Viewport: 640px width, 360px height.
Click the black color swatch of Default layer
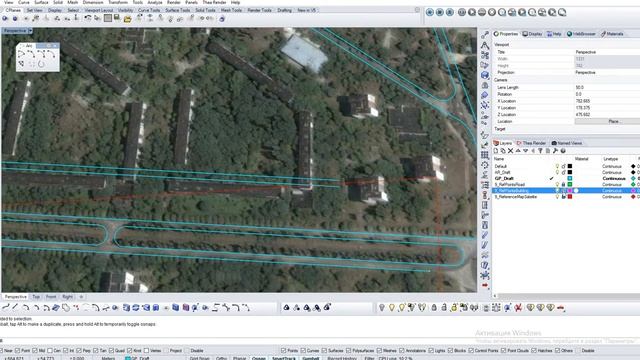570,166
